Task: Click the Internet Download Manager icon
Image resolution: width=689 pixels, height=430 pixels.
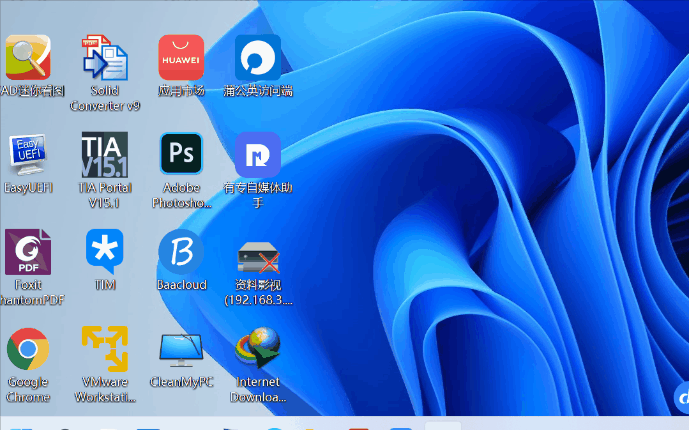Action: point(258,350)
